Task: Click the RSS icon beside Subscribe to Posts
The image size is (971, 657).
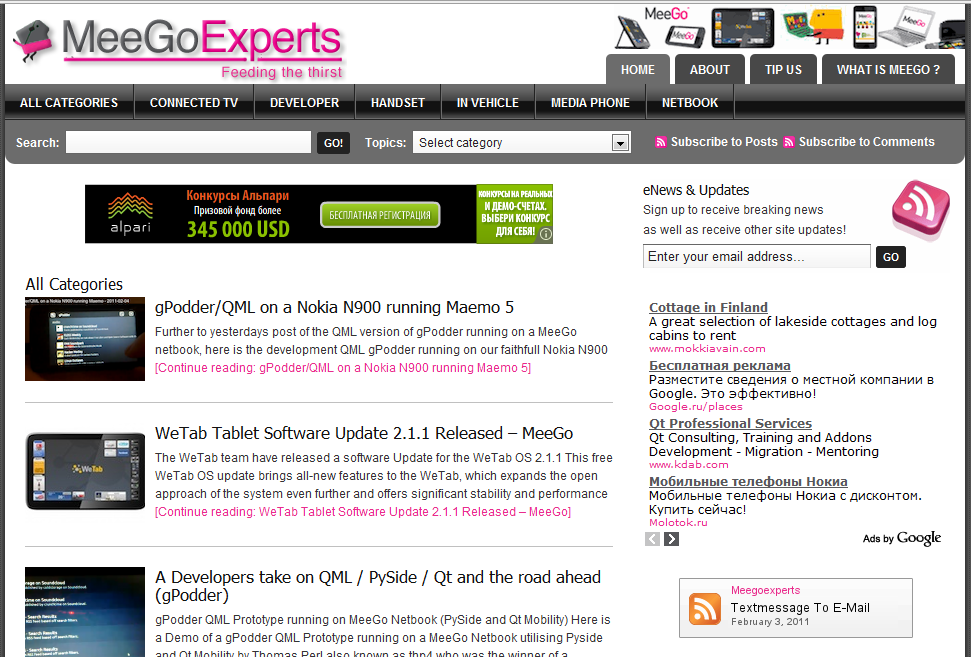Action: [661, 142]
